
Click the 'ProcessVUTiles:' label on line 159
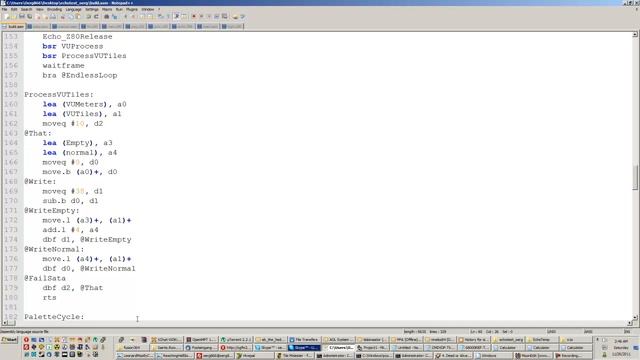tap(59, 95)
